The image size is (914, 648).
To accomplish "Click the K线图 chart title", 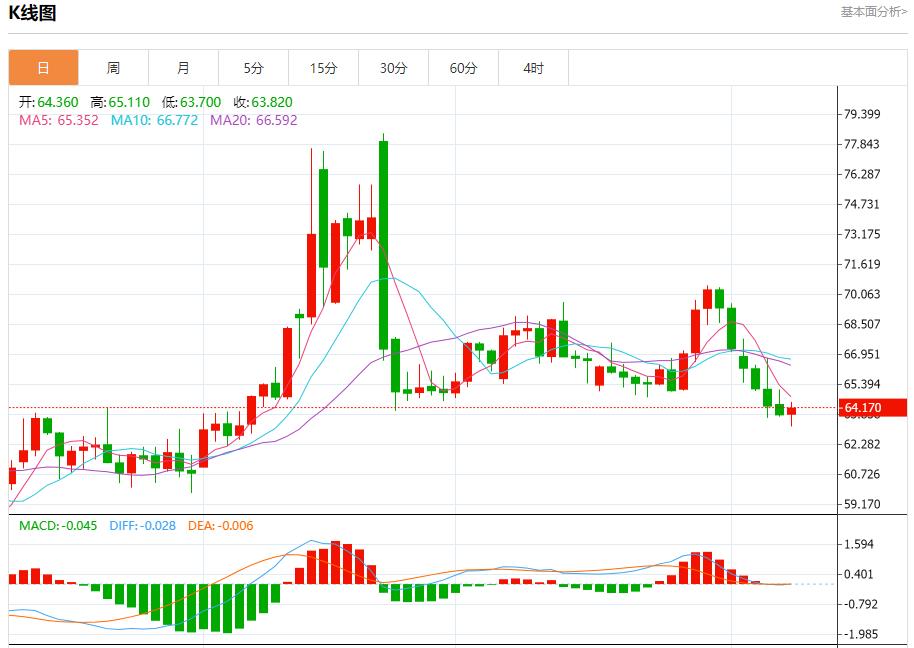I will (34, 14).
